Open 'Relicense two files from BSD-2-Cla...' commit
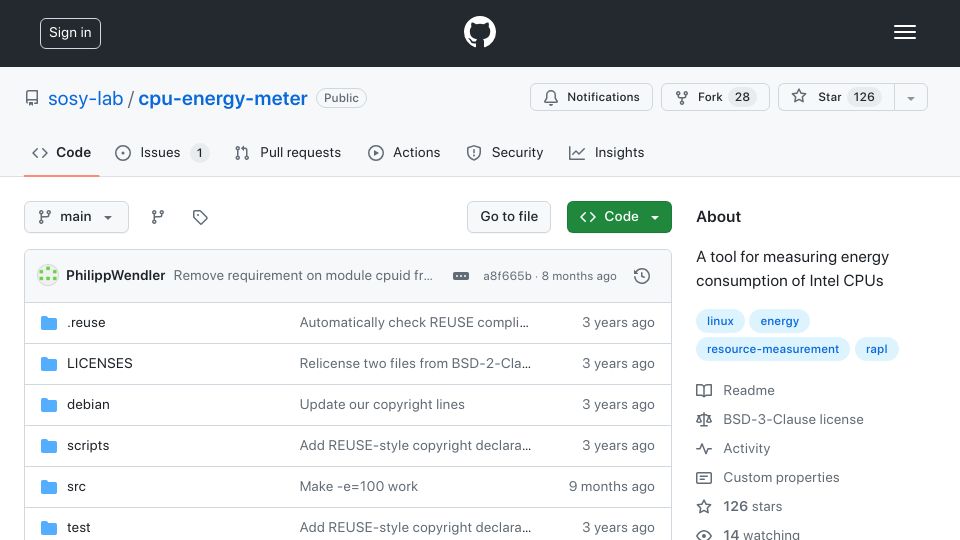This screenshot has height=540, width=960. (x=415, y=364)
